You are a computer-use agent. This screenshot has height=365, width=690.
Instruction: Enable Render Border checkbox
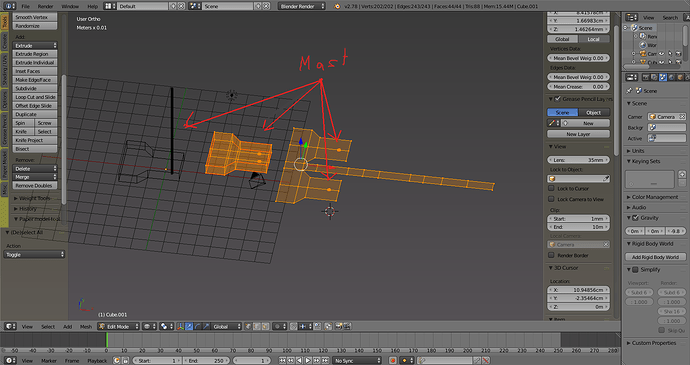[x=551, y=255]
